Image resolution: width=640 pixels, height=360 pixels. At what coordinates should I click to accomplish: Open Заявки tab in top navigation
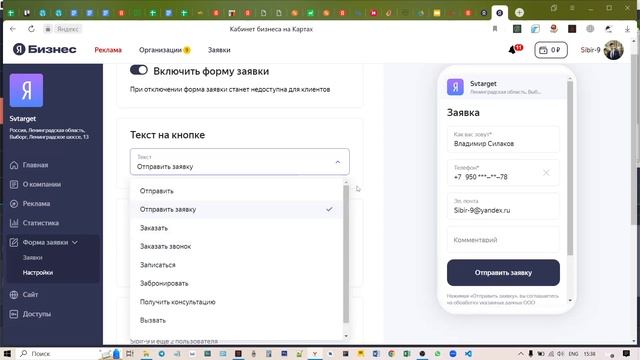(219, 50)
